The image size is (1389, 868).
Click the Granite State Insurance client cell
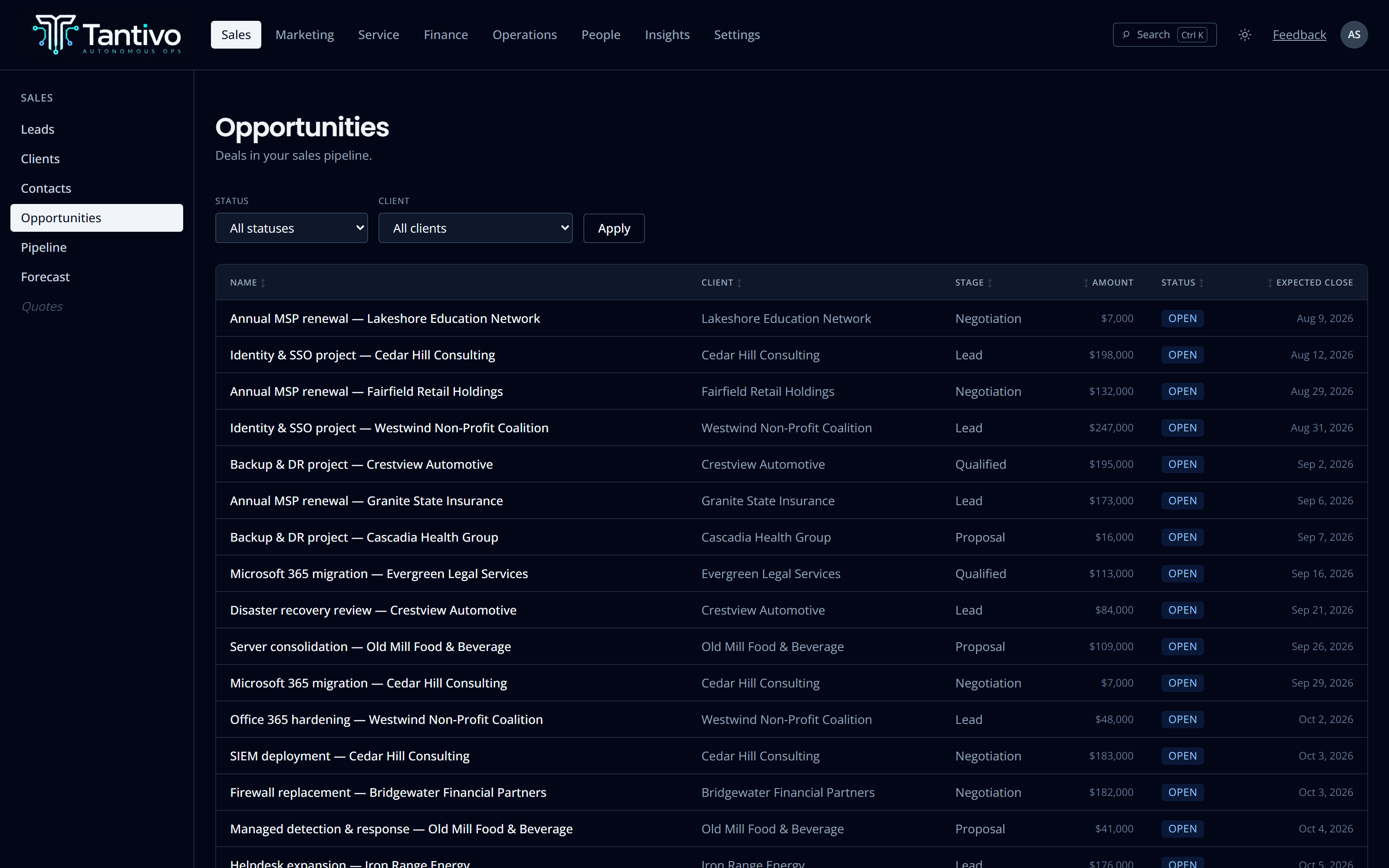click(767, 501)
